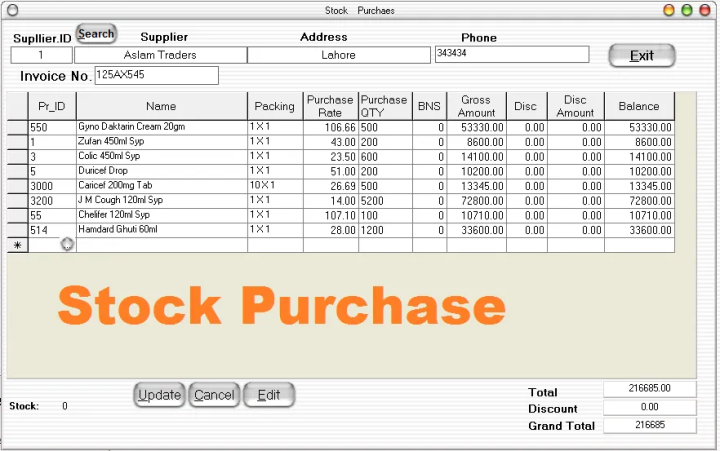This screenshot has width=720, height=451.
Task: Click the purchase quantity cell 1200
Action: (x=385, y=230)
